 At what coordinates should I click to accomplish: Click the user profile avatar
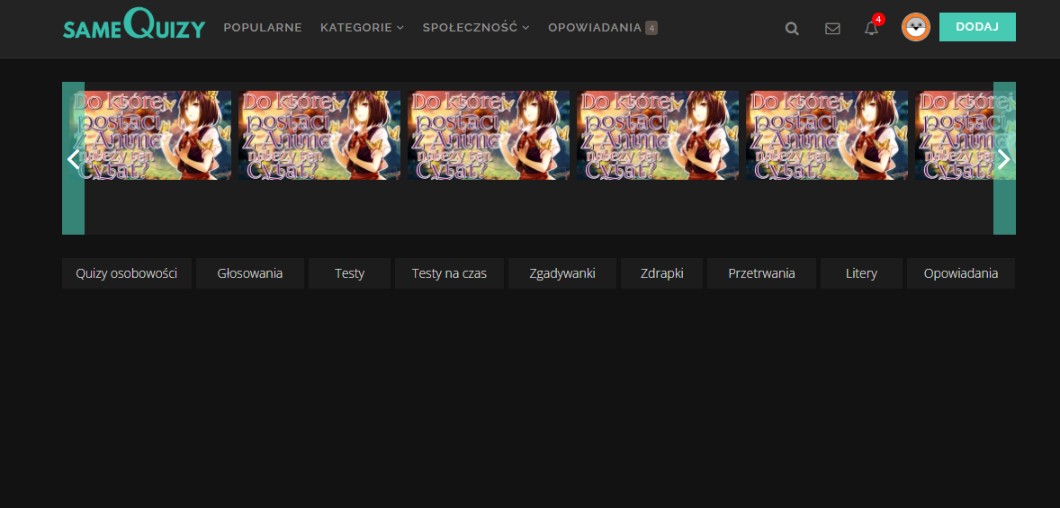(915, 27)
